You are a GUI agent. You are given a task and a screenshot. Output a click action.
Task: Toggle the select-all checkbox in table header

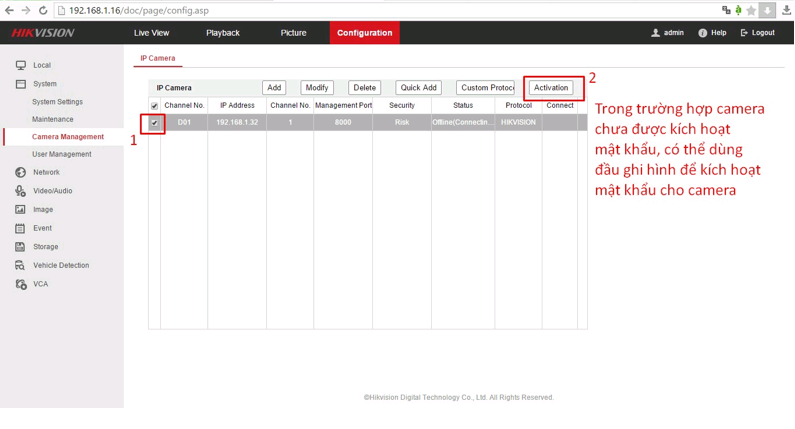(154, 106)
